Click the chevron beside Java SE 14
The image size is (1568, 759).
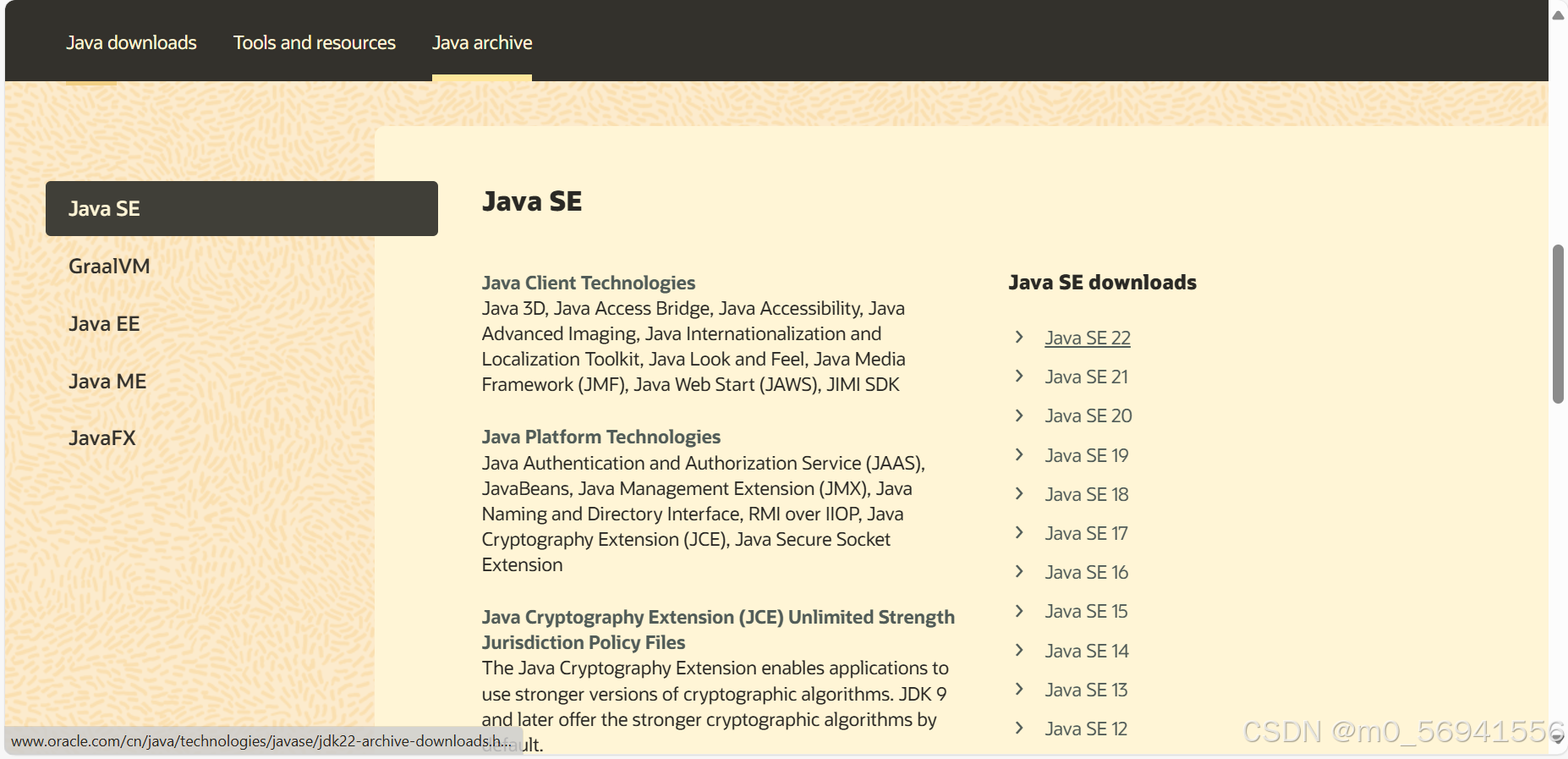[x=1019, y=650]
